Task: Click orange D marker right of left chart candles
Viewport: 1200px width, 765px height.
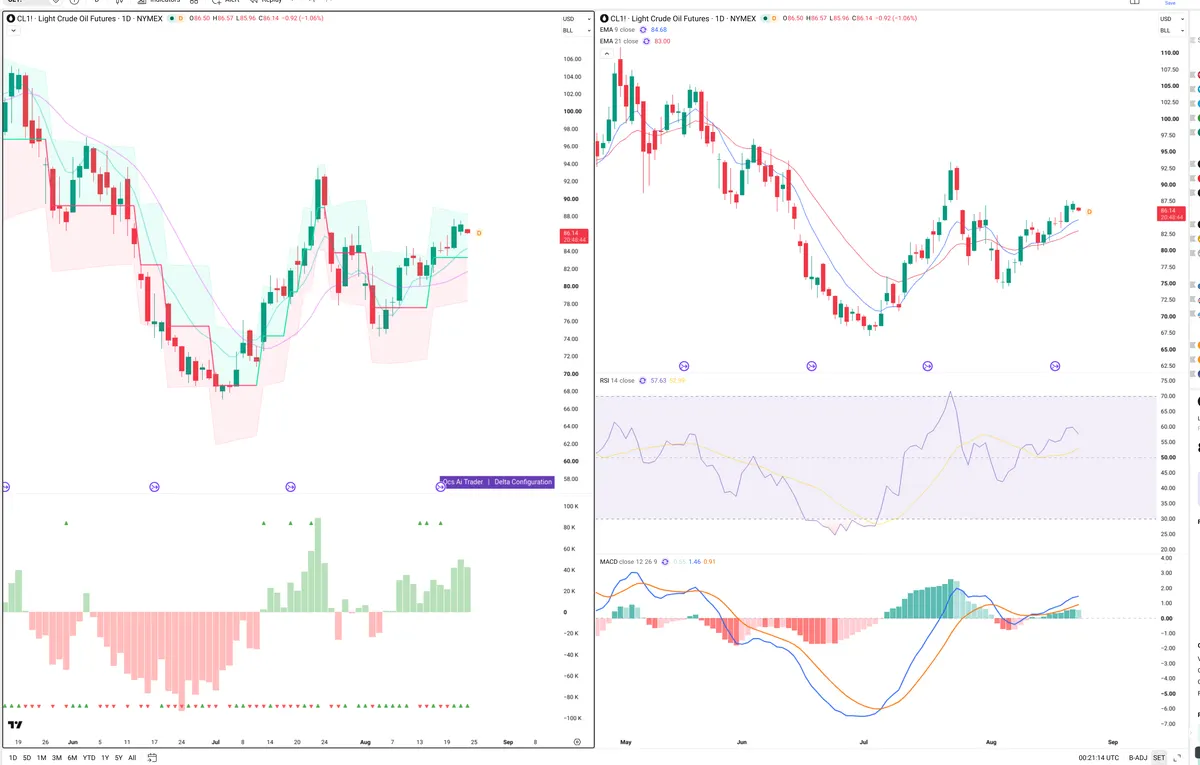Action: click(478, 233)
